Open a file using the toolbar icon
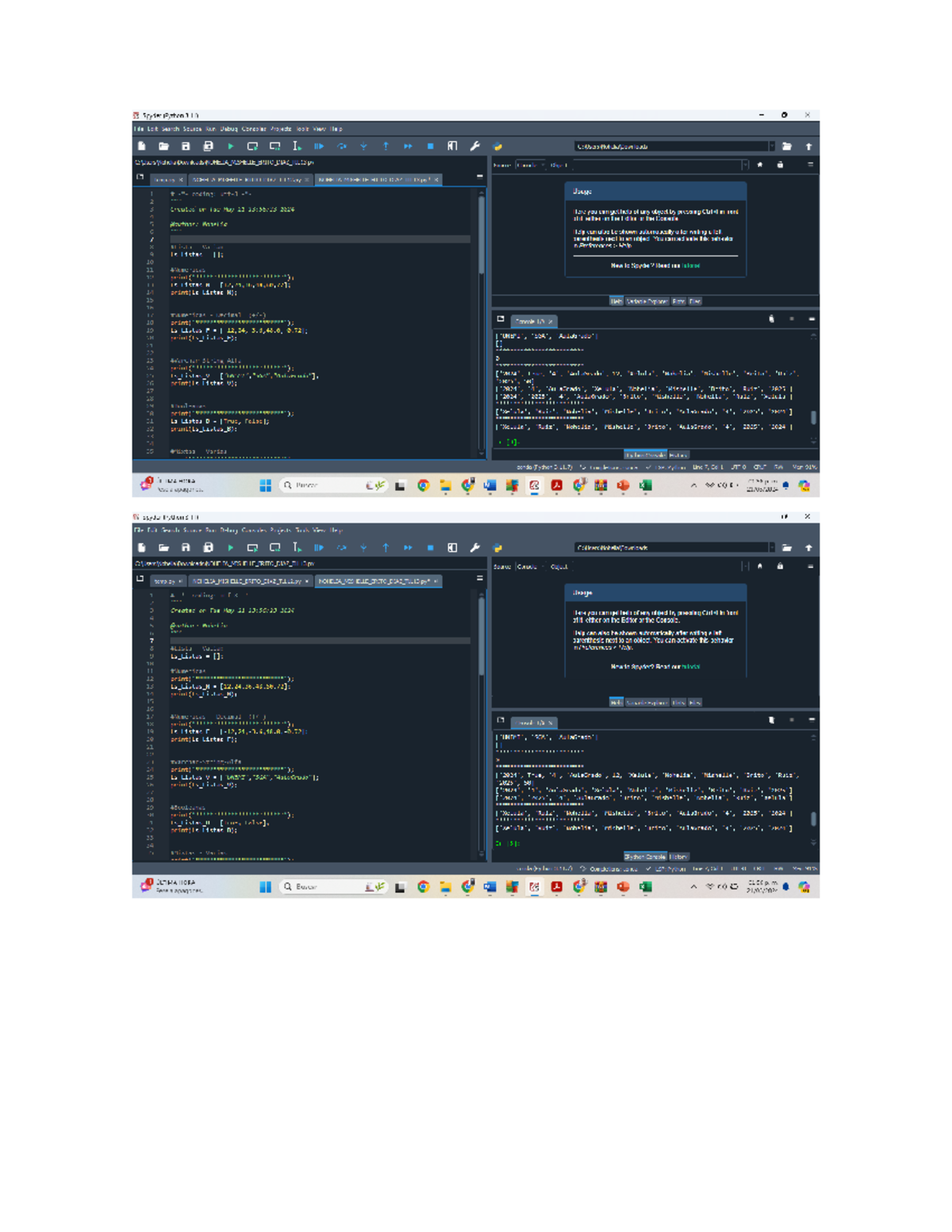952x1232 pixels. (162, 145)
